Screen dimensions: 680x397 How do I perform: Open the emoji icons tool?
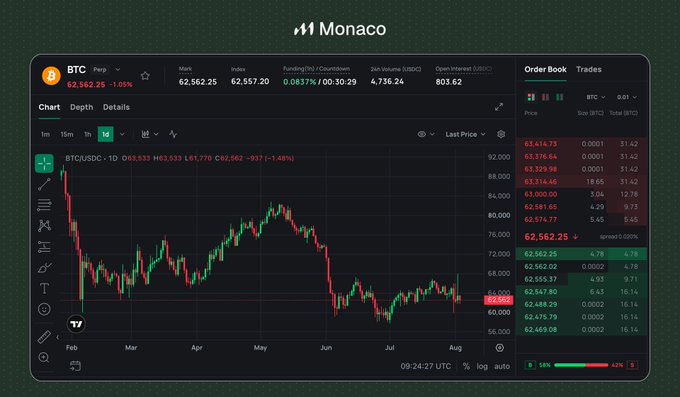44,309
